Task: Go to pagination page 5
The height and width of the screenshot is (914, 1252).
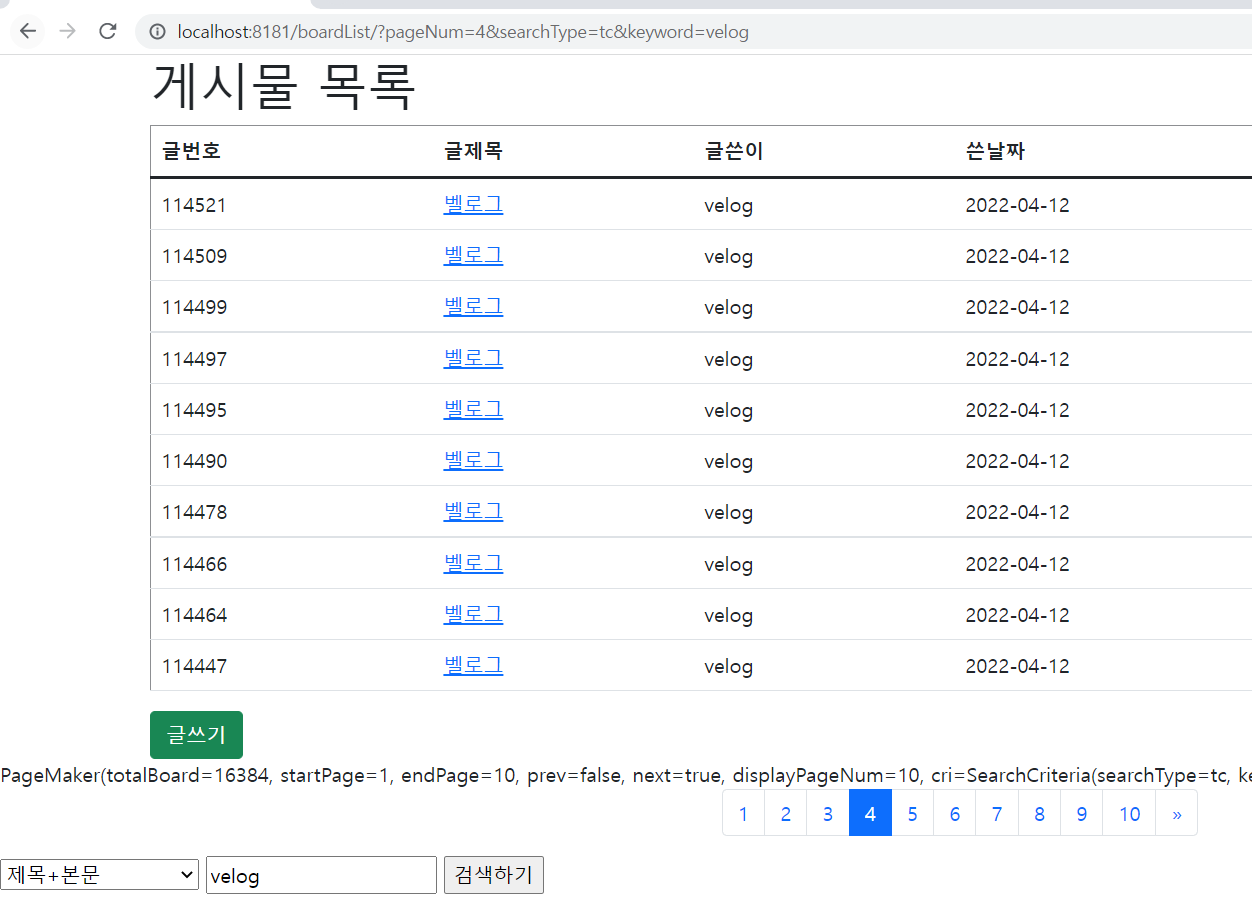Action: (x=912, y=813)
